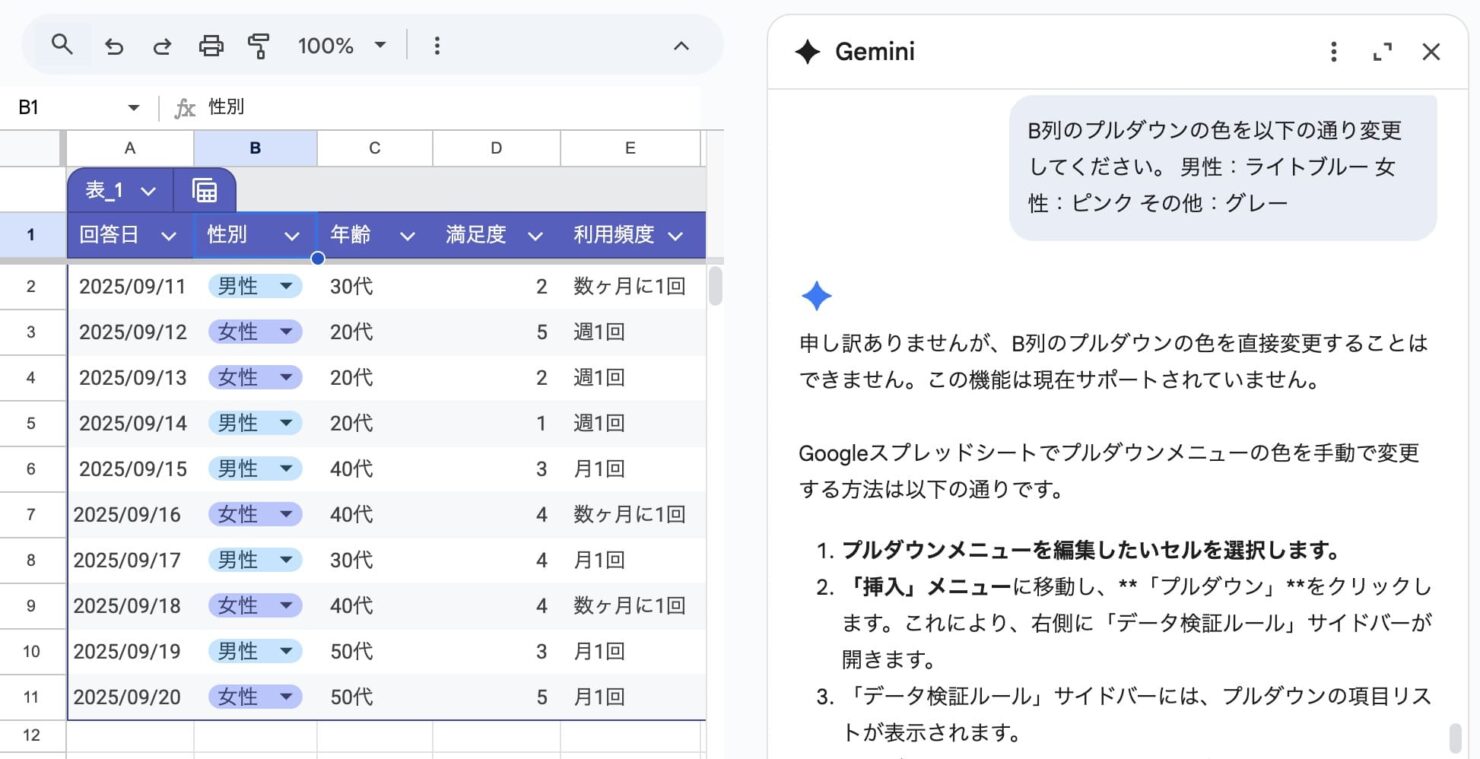The image size is (1480, 759).
Task: Open the Name box dropdown arrow
Action: coord(133,108)
